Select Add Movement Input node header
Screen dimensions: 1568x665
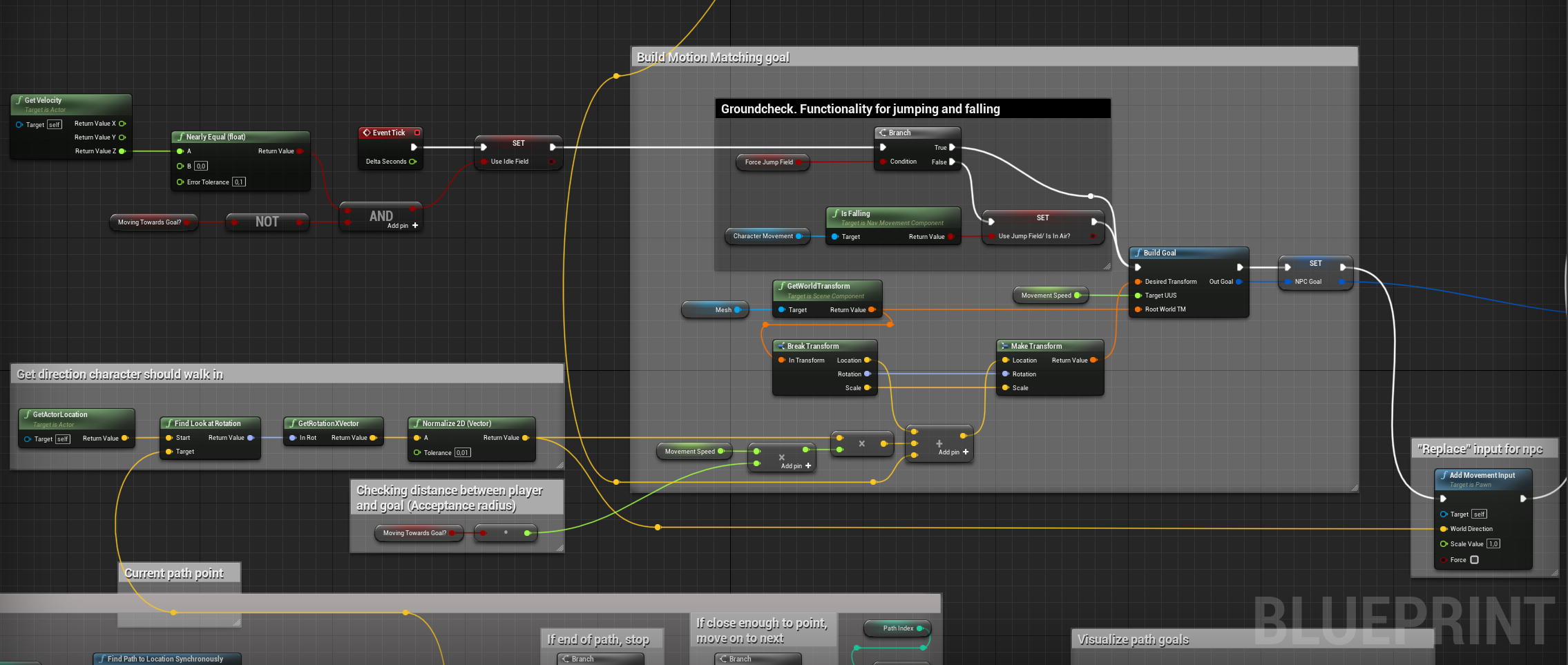1483,479
